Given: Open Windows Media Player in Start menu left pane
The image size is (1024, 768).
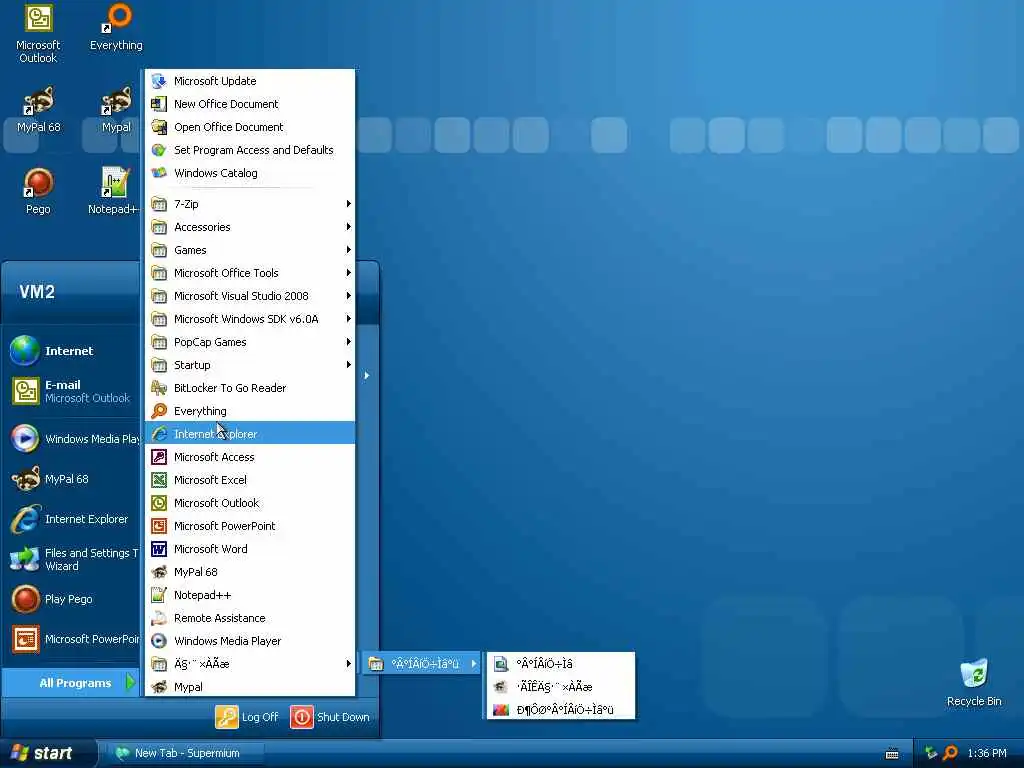Looking at the screenshot, I should click(71, 439).
